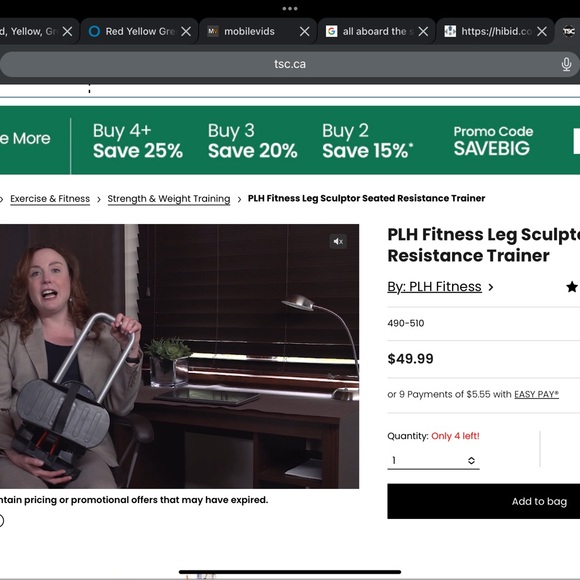Screen dimensions: 580x580
Task: Focus the tsc.ca address bar
Action: click(x=290, y=64)
